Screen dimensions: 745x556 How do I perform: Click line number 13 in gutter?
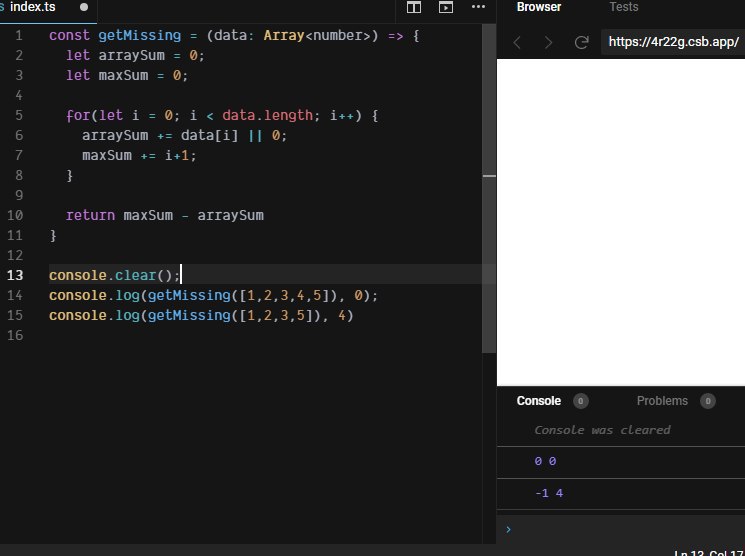15,275
